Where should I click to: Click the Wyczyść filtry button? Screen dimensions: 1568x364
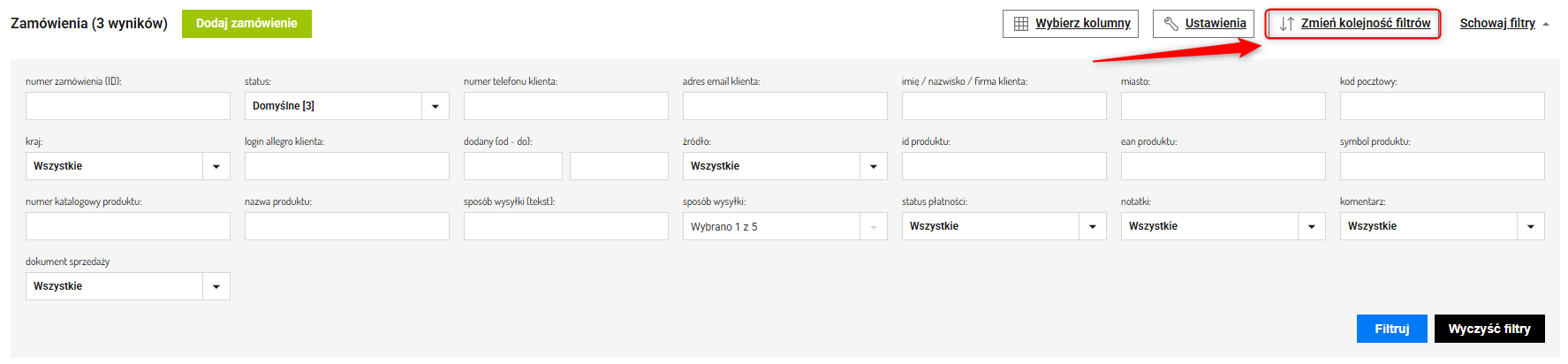[x=1489, y=329]
